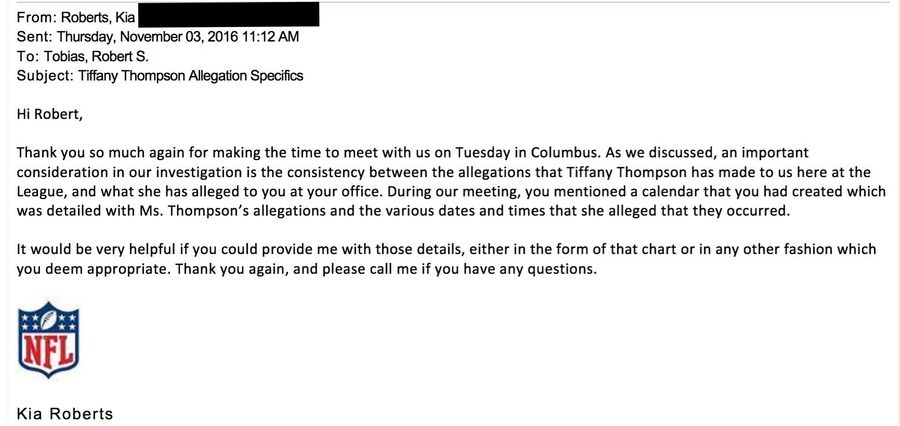Click the black redaction bar after sender
The height and width of the screenshot is (426, 900).
coord(228,14)
